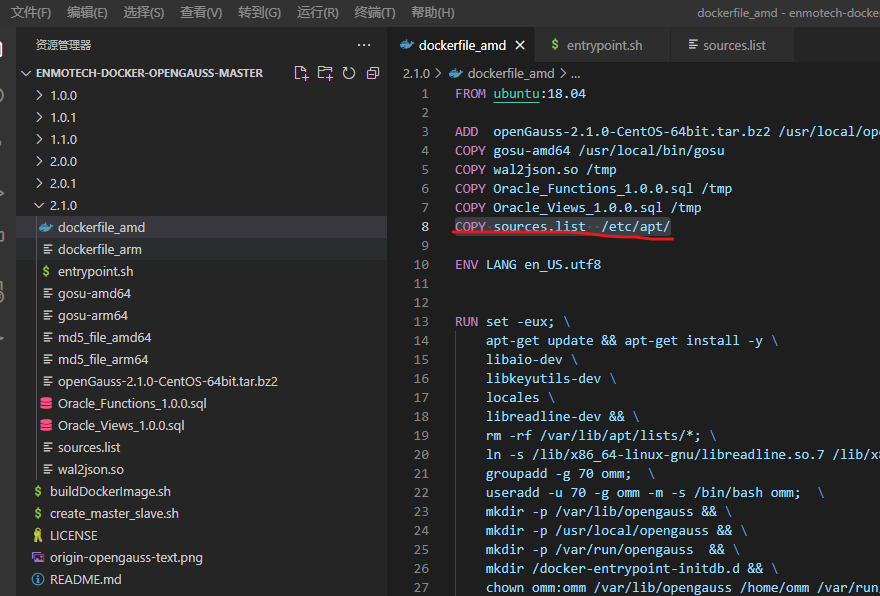
Task: Open the 文件(F) menu
Action: 31,12
